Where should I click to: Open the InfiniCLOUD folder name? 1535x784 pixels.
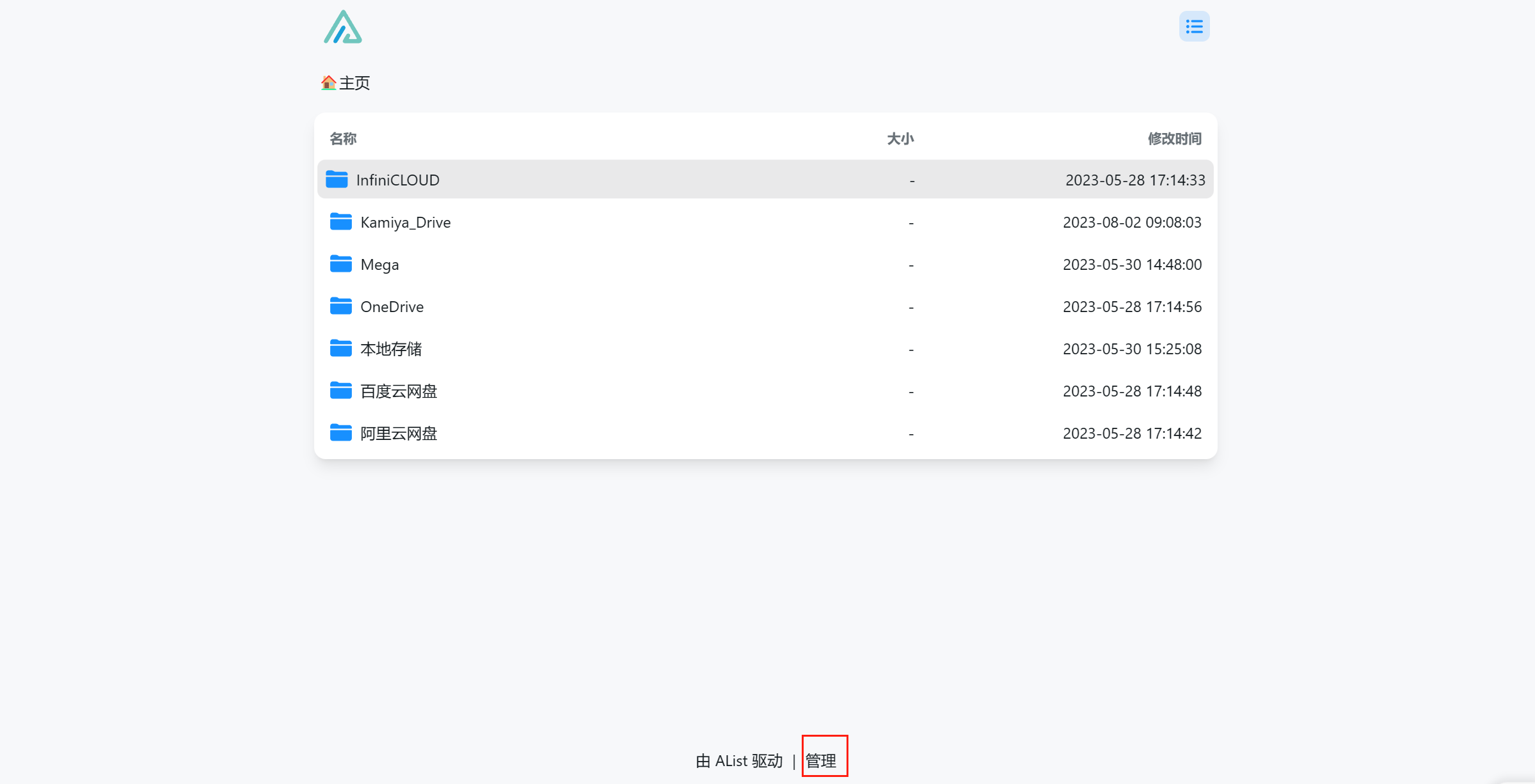[397, 180]
